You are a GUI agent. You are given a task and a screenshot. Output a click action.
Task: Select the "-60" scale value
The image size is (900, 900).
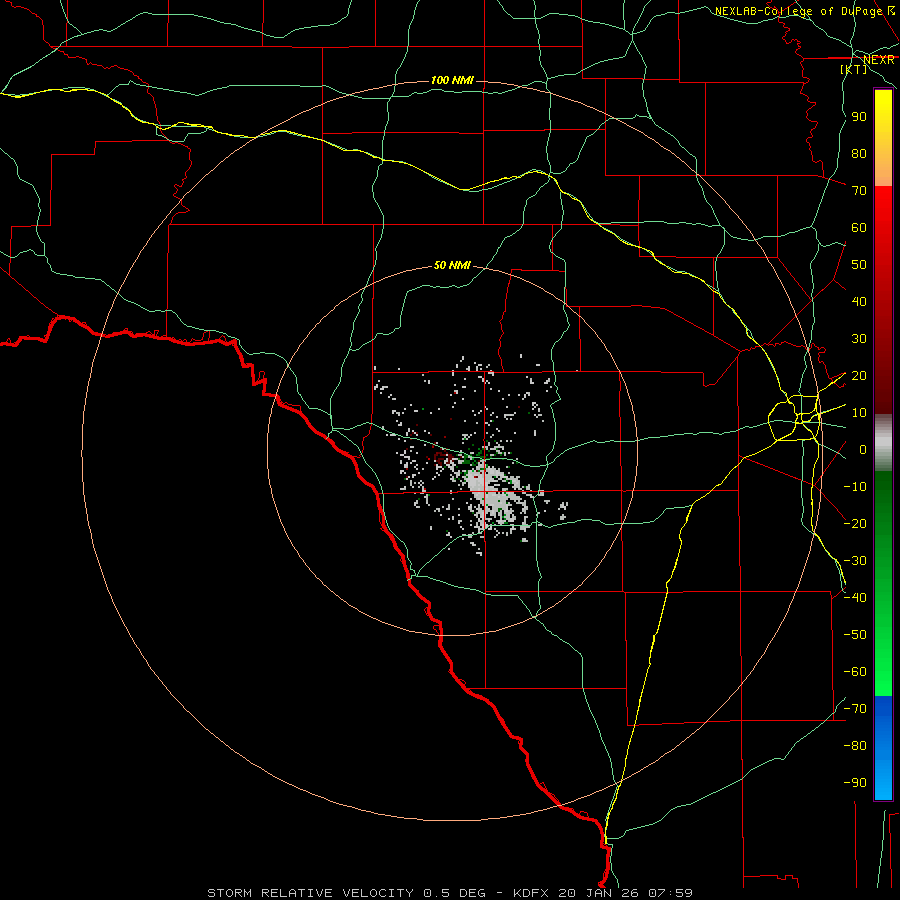coord(855,672)
